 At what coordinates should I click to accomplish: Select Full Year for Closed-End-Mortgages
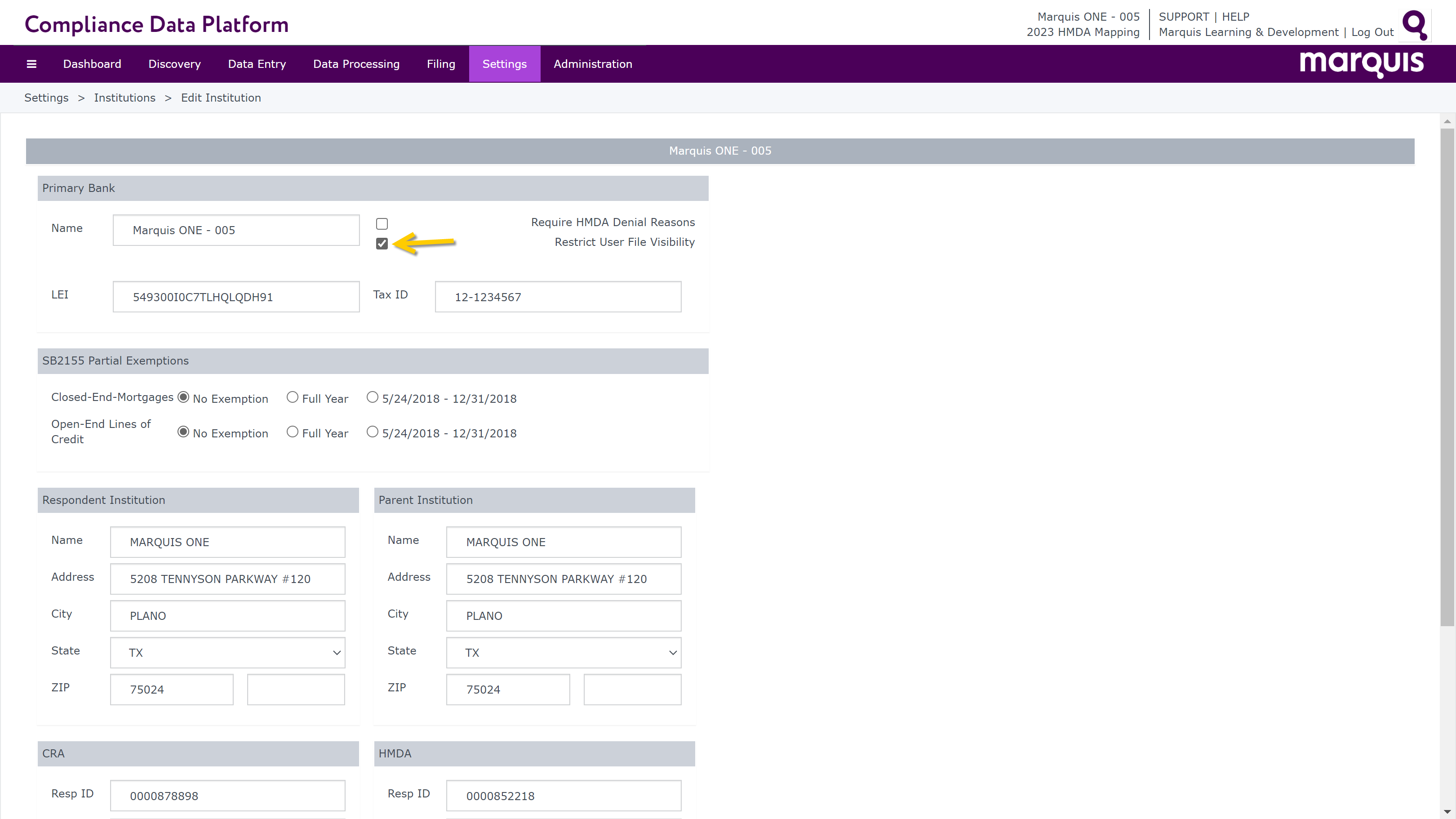tap(292, 397)
